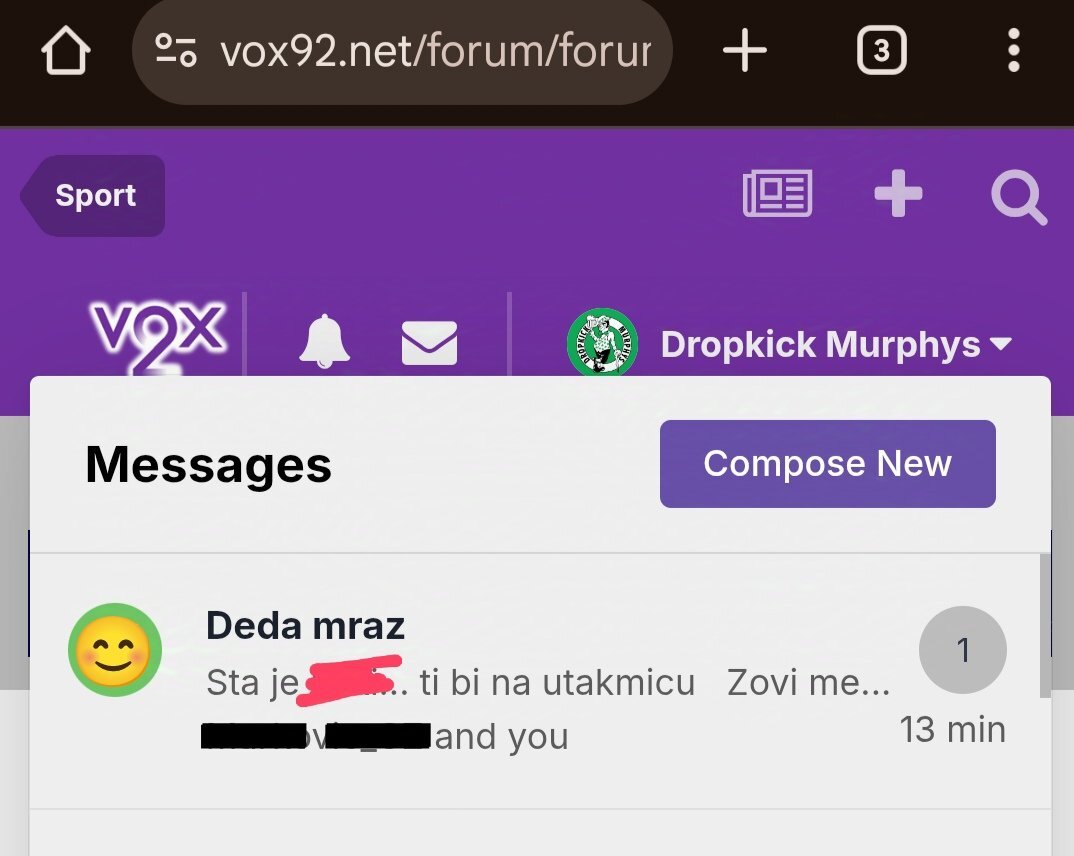Open the forum news feed icon
The width and height of the screenshot is (1074, 856).
point(777,194)
